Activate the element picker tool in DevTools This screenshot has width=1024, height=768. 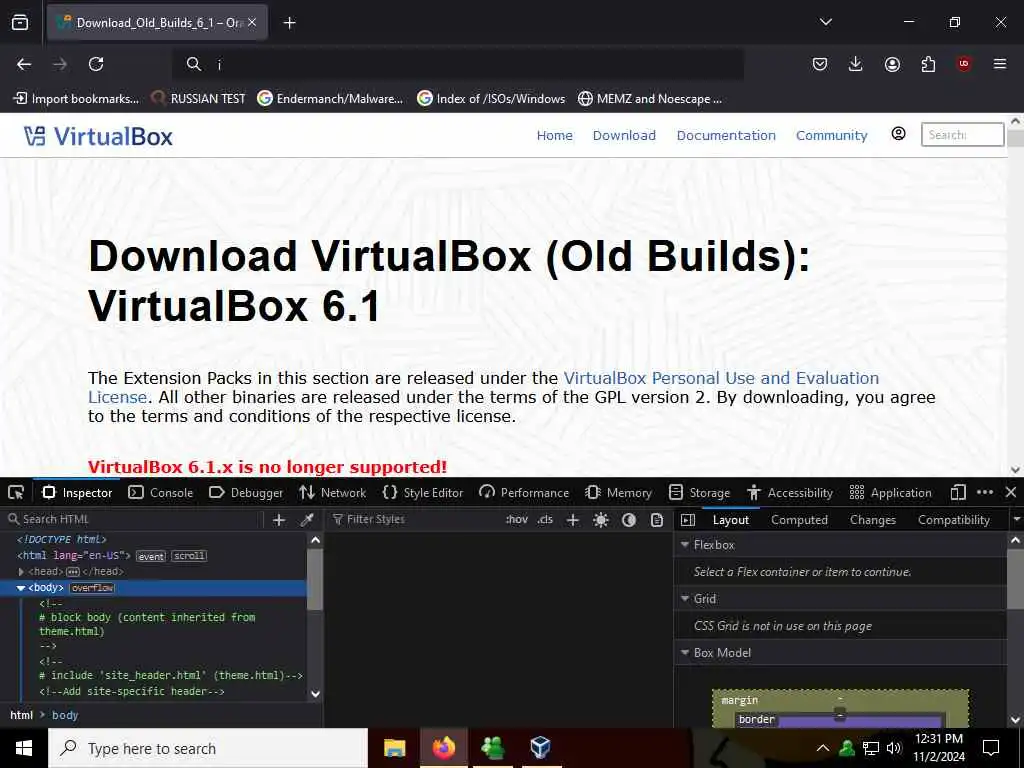point(16,492)
